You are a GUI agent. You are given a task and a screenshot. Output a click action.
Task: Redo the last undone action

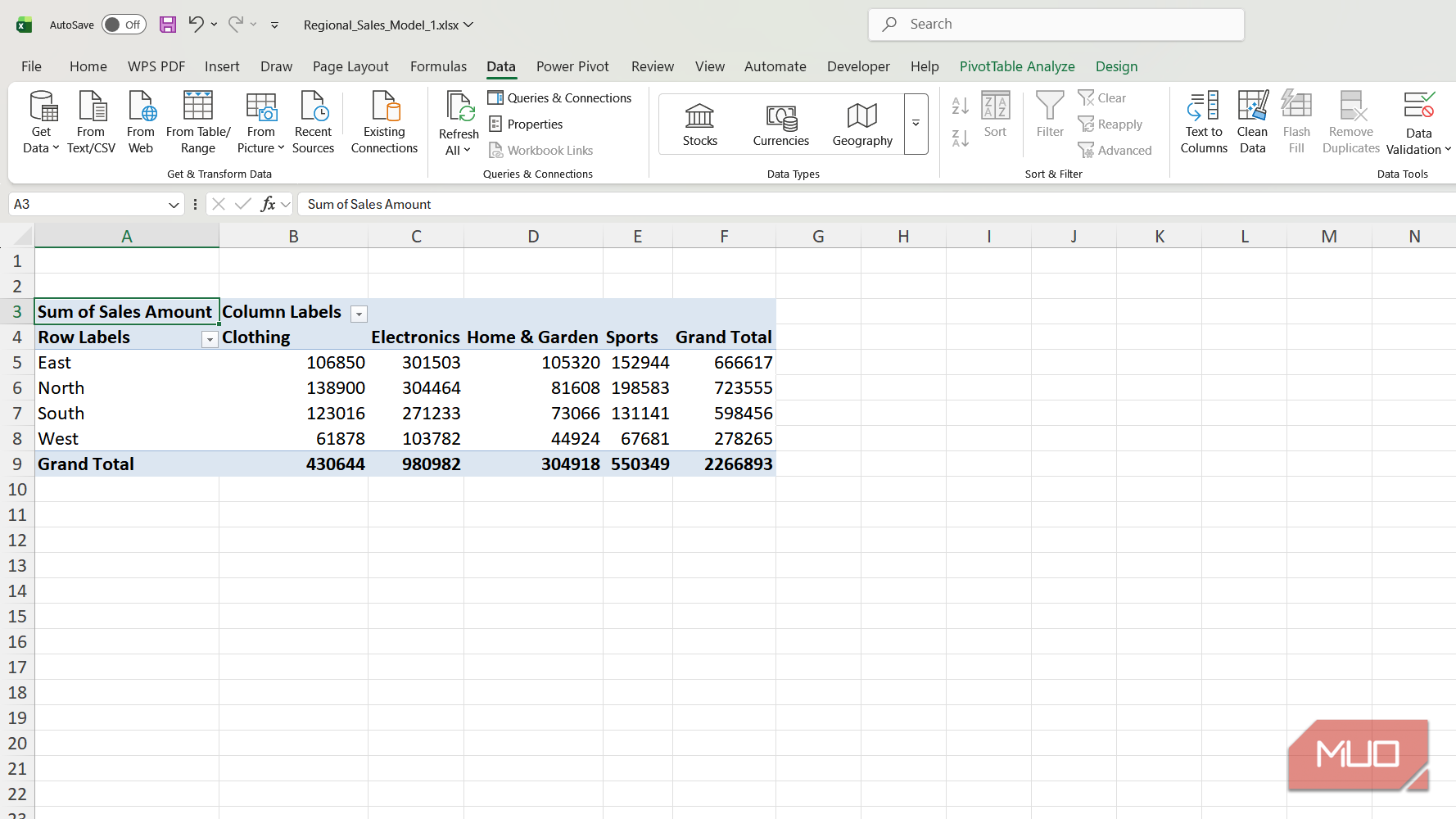click(x=236, y=25)
